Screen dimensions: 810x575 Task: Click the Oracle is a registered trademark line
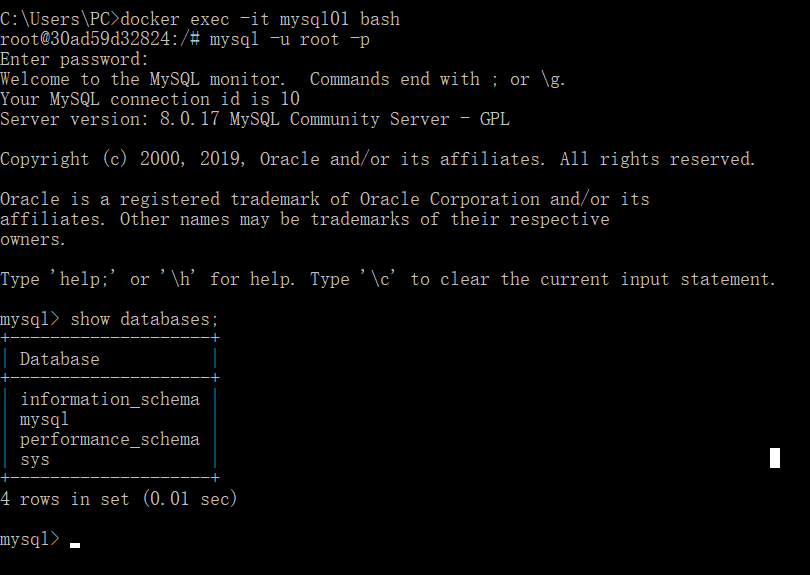click(324, 199)
